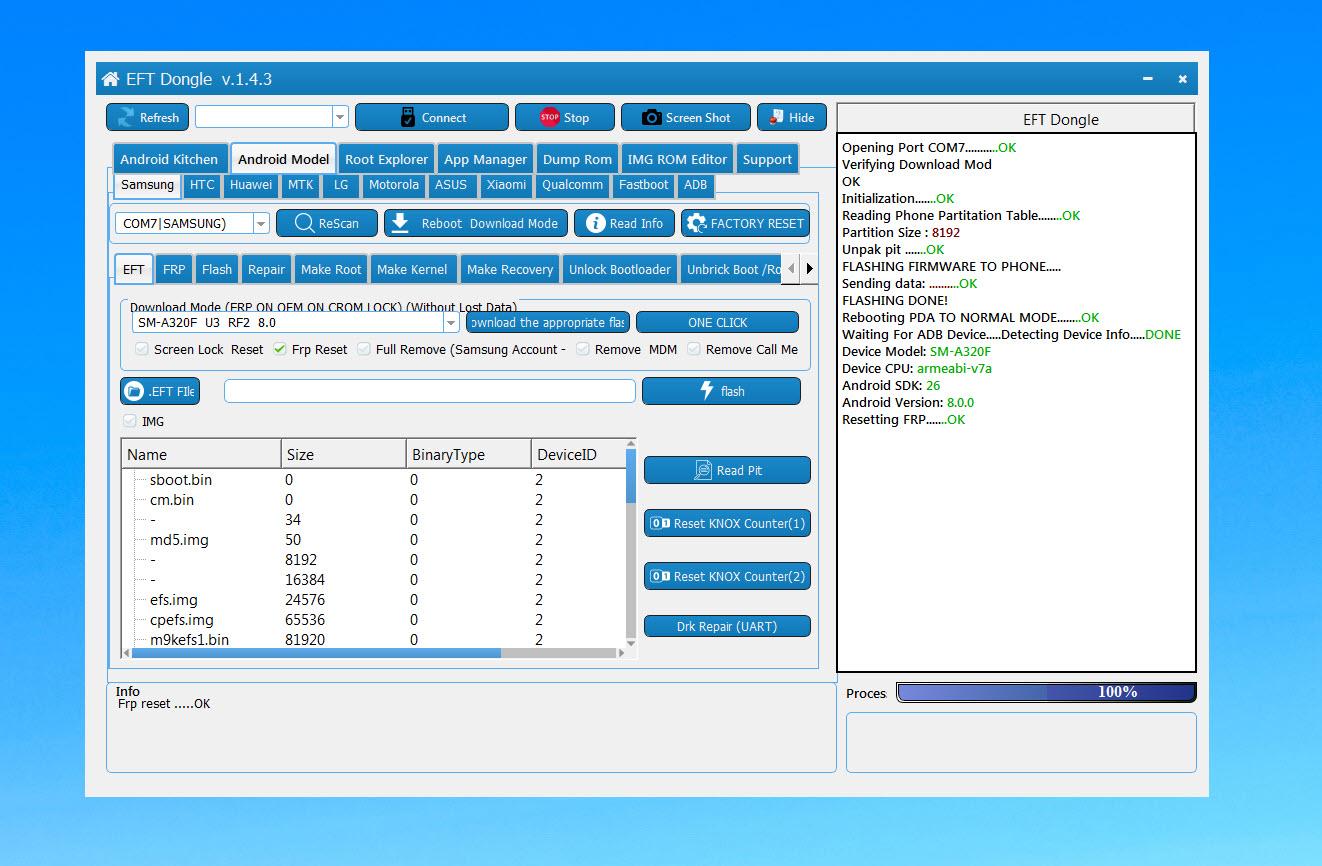Click the EFT file path input field
Image resolution: width=1322 pixels, height=866 pixels.
(x=429, y=391)
